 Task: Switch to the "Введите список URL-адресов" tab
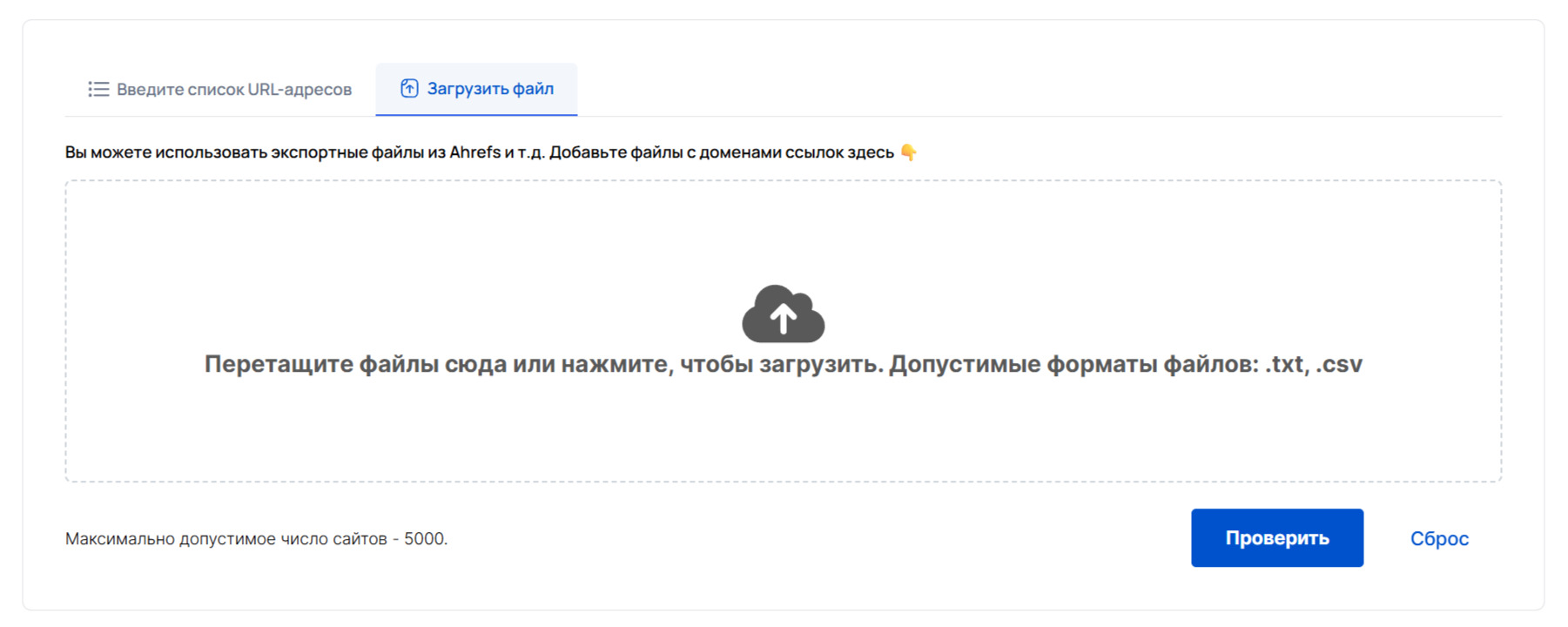(x=233, y=89)
